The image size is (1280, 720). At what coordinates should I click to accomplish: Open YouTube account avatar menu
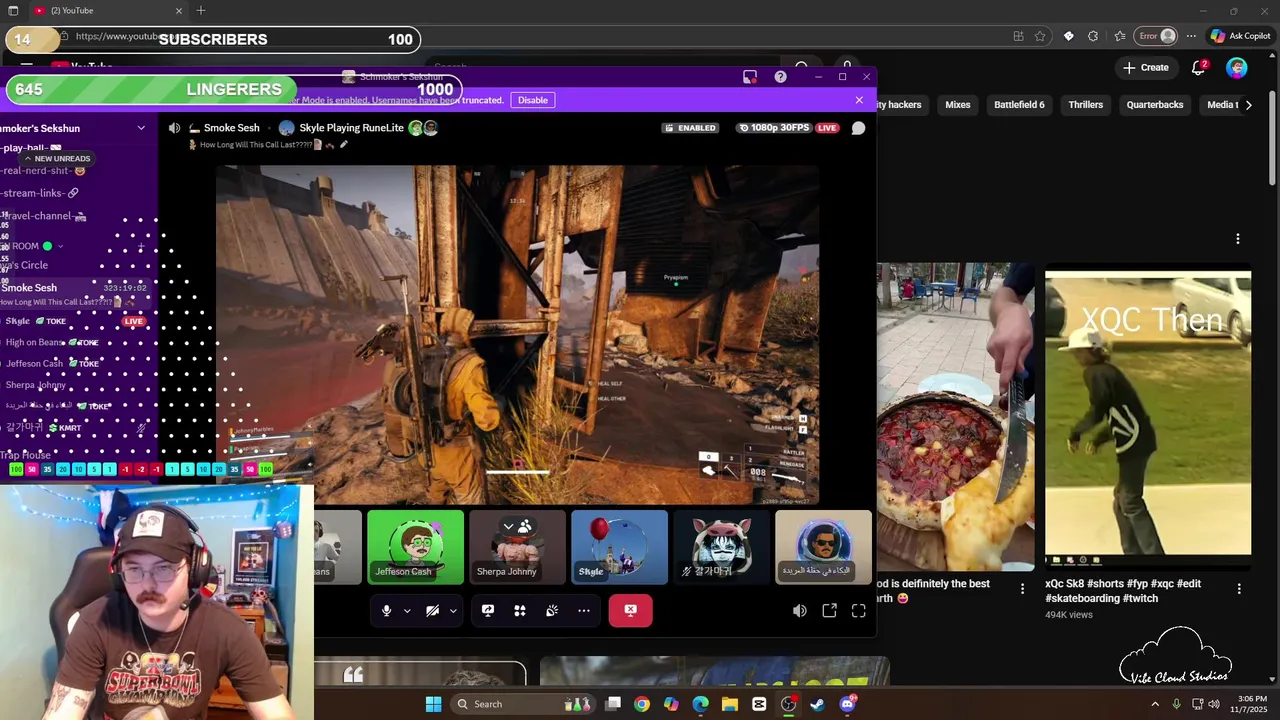[1237, 68]
